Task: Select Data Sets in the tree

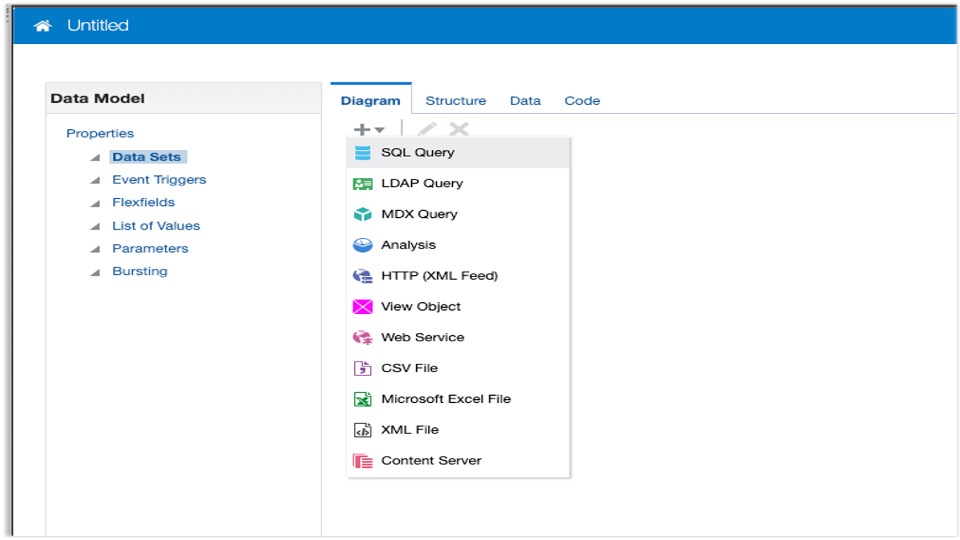Action: coord(147,157)
